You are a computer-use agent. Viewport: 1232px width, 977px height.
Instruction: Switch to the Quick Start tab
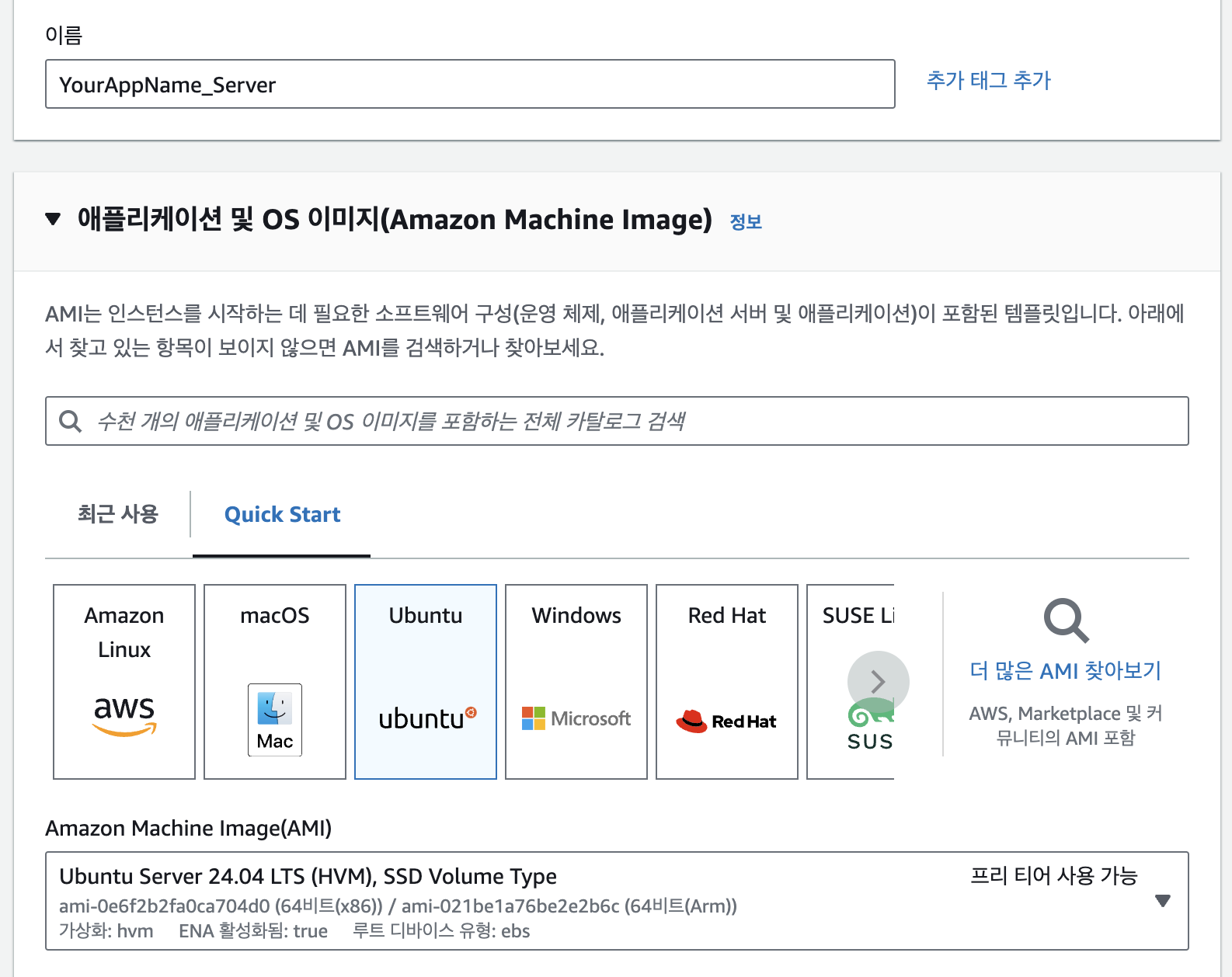282,514
